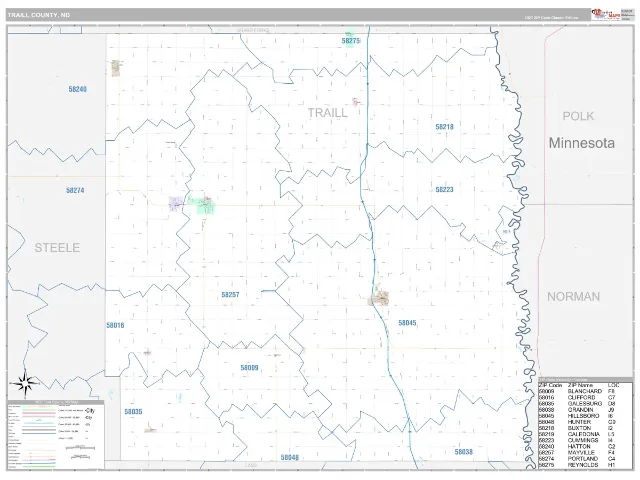Viewport: 640px width, 480px height.
Task: Click the 'POLK' county label
Action: (578, 116)
